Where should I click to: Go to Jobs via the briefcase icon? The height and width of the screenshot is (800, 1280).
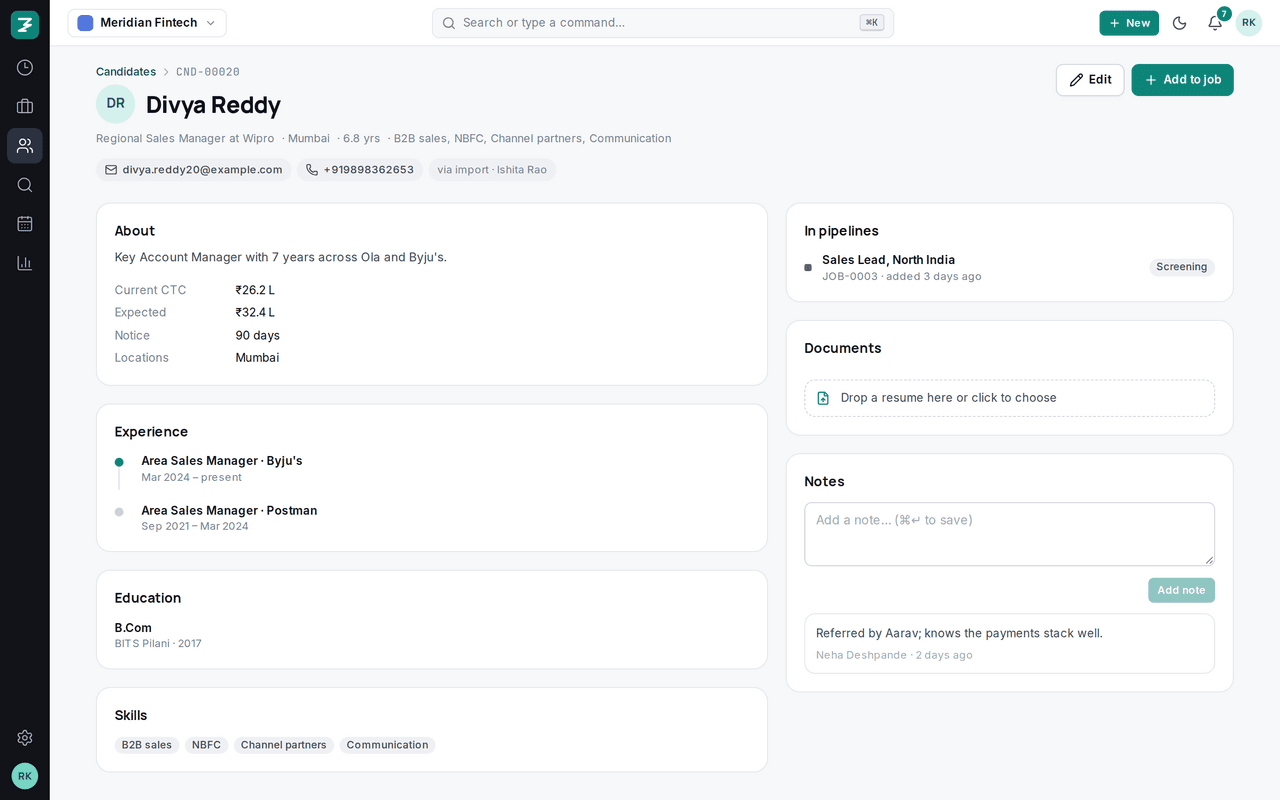click(25, 107)
